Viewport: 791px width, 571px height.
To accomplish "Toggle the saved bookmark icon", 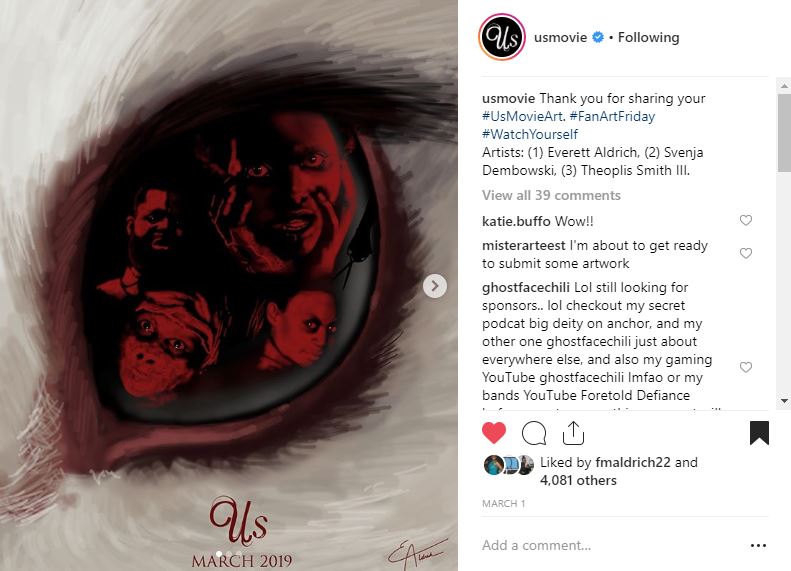I will 759,433.
